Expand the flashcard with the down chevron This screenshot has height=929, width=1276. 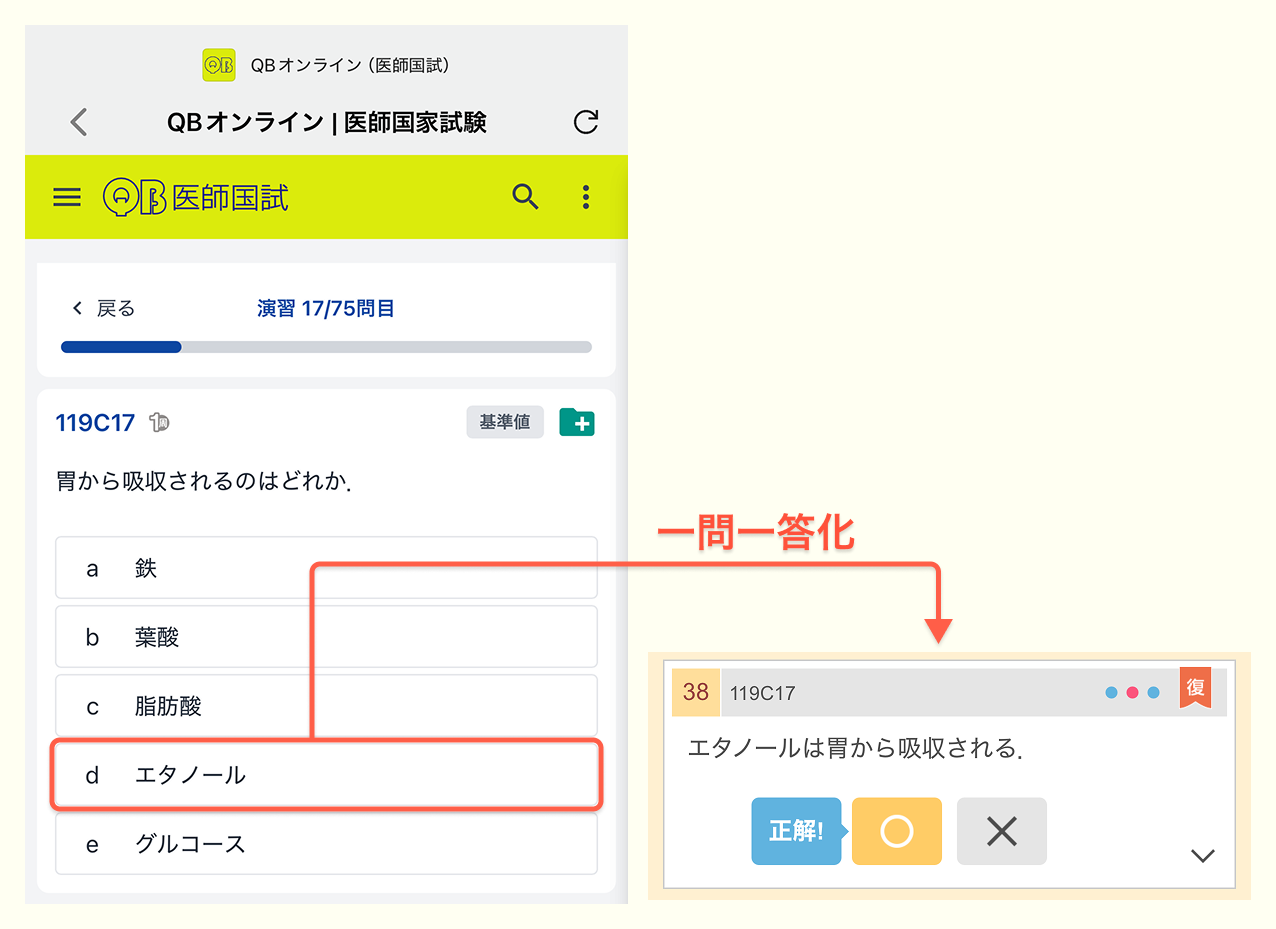1202,856
